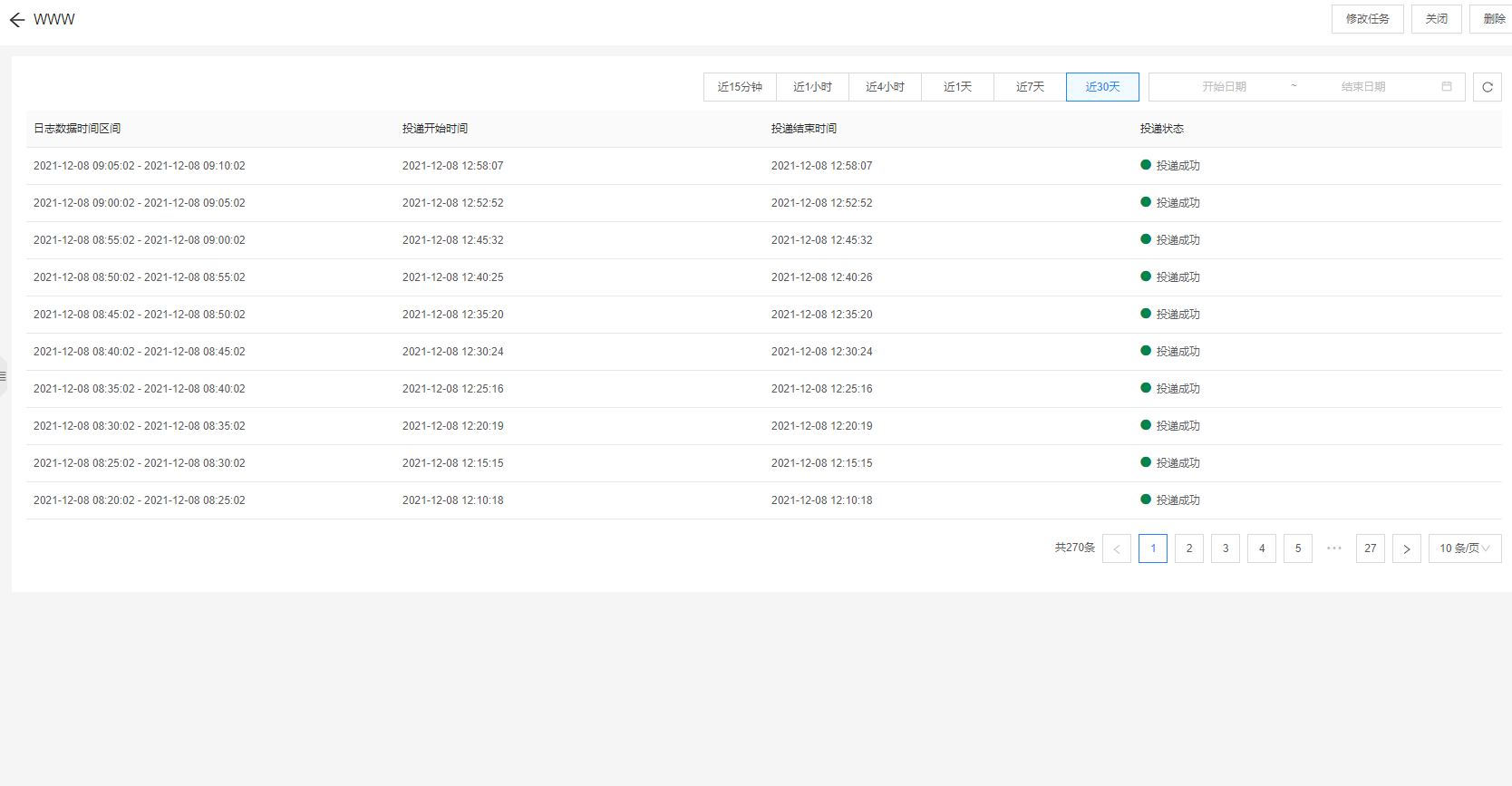
Task: Go to the next page arrow
Action: [1406, 548]
